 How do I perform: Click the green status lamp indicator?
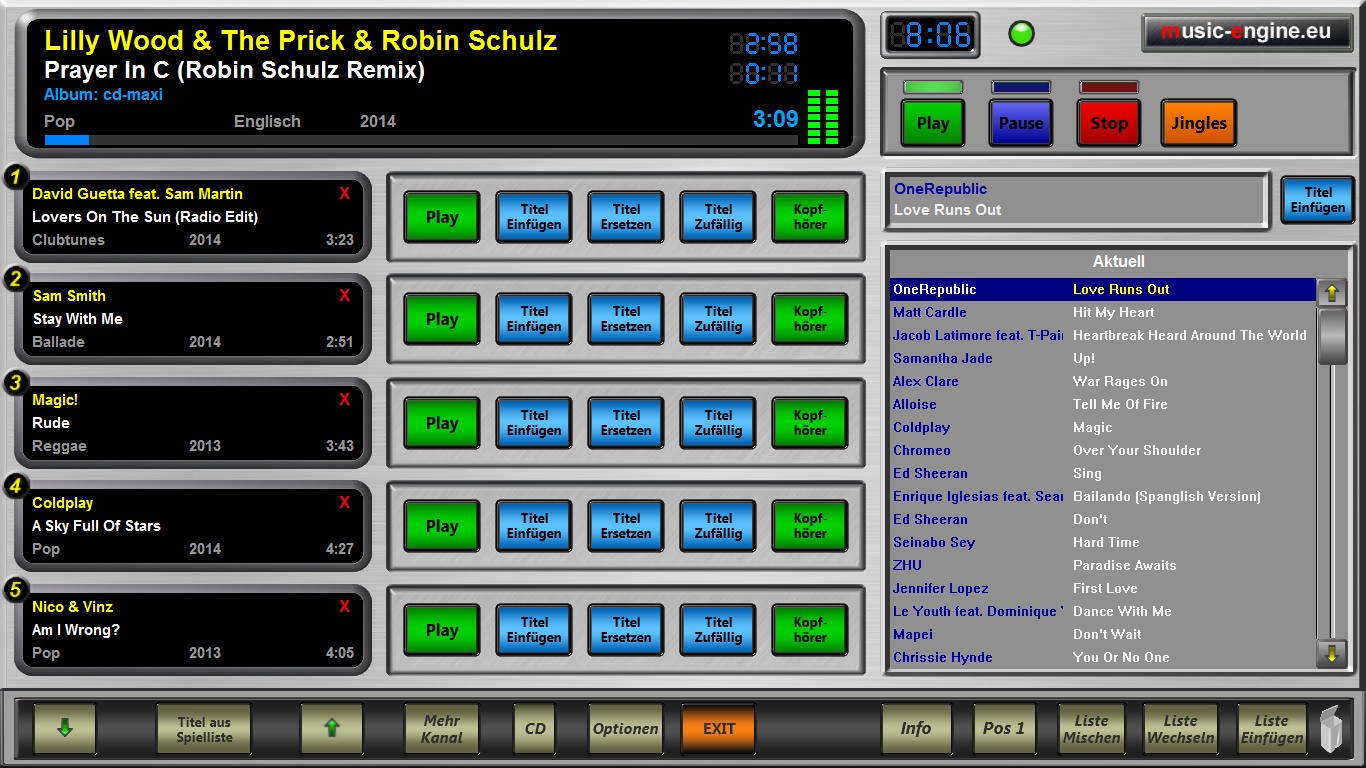click(1022, 33)
